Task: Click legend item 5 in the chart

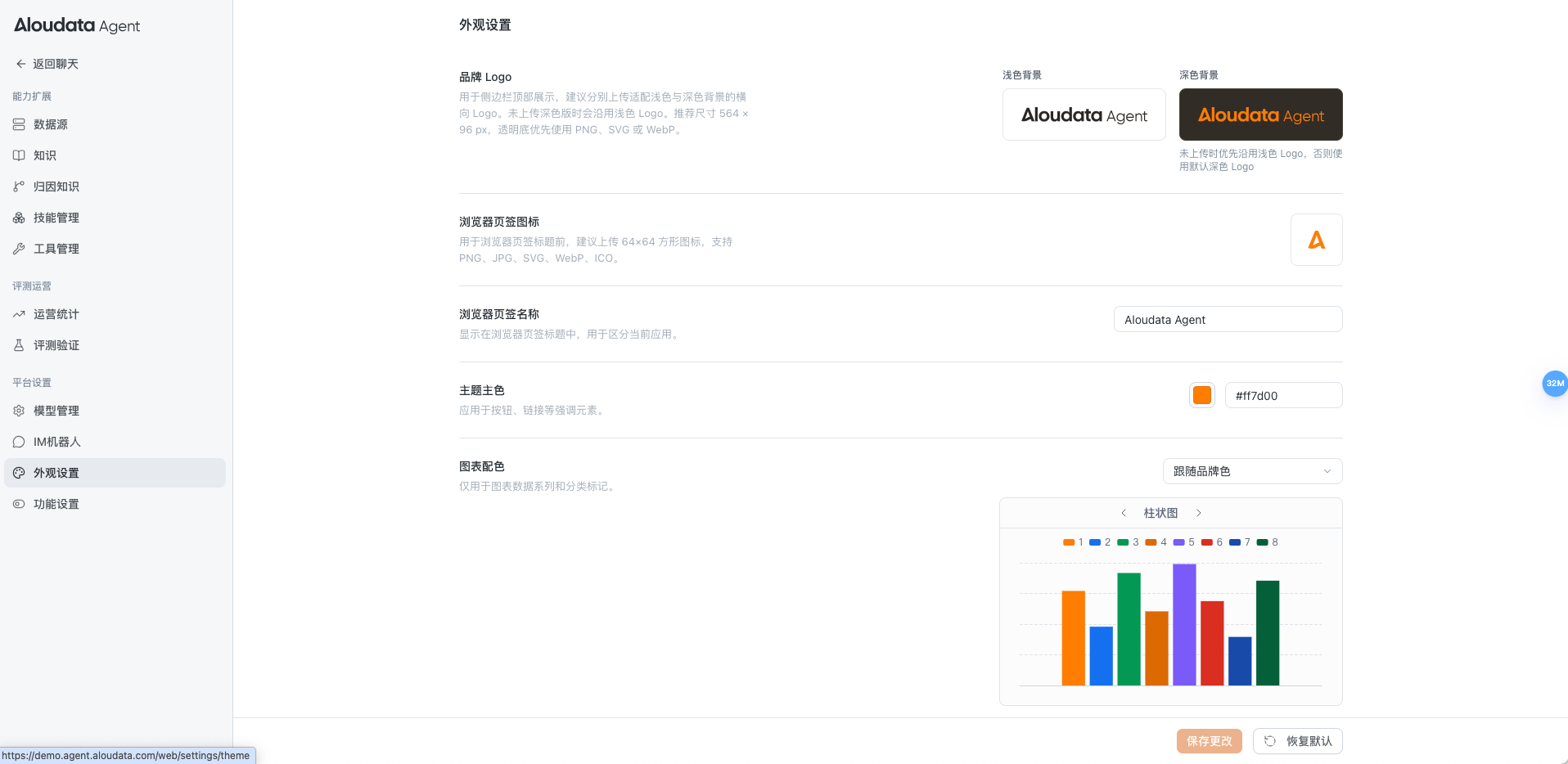Action: tap(1184, 542)
